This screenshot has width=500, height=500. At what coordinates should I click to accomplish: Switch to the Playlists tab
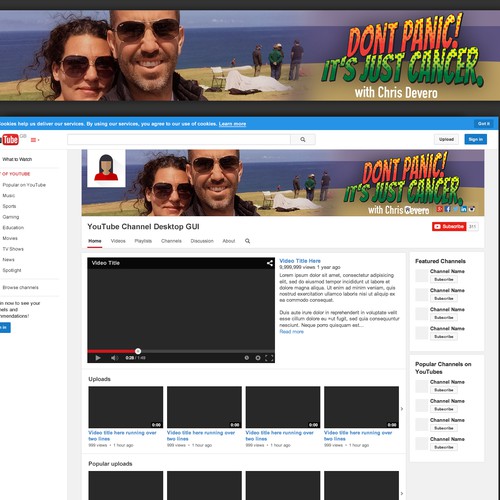click(x=143, y=241)
